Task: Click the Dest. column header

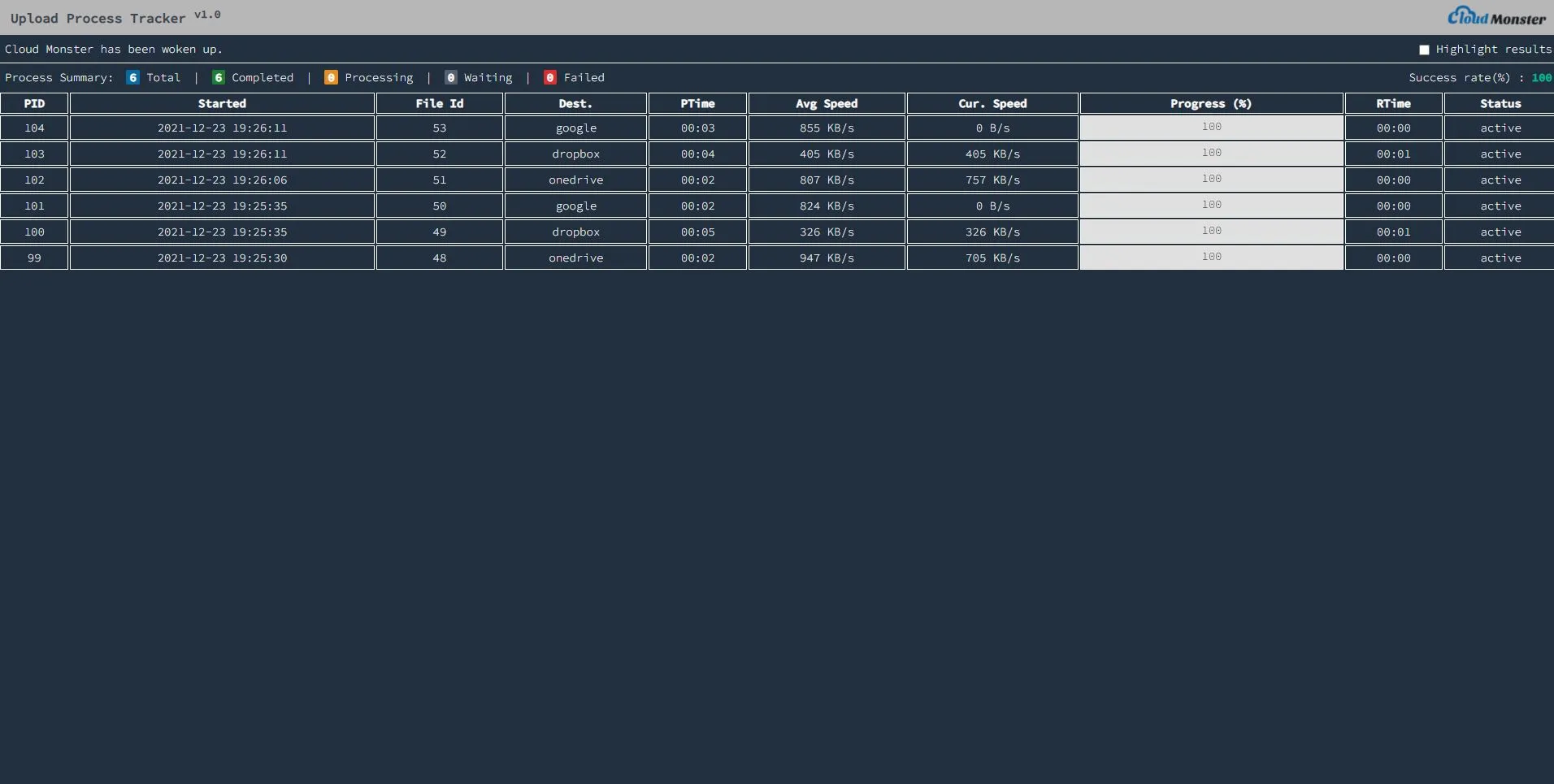Action: [575, 103]
